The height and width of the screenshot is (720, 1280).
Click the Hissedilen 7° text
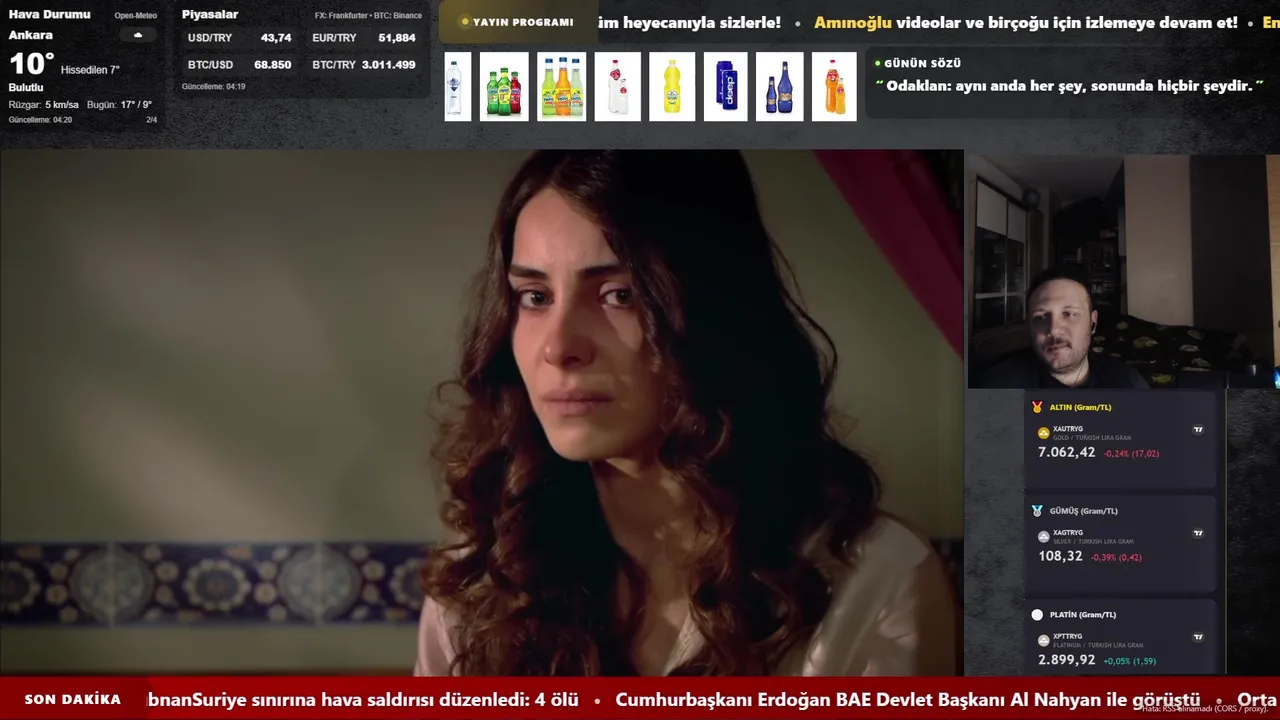pos(90,70)
